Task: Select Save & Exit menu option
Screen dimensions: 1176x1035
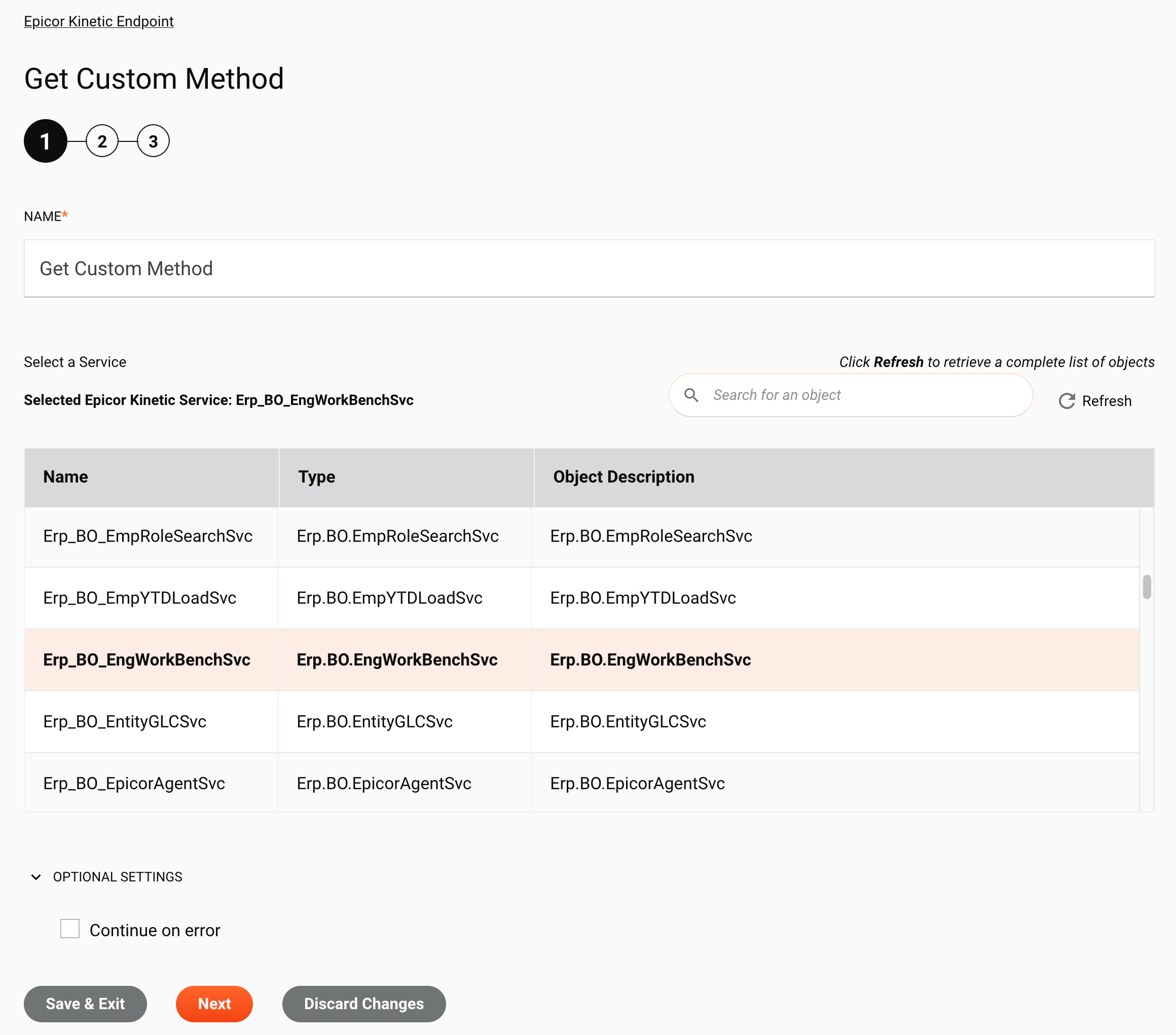Action: [x=85, y=1003]
